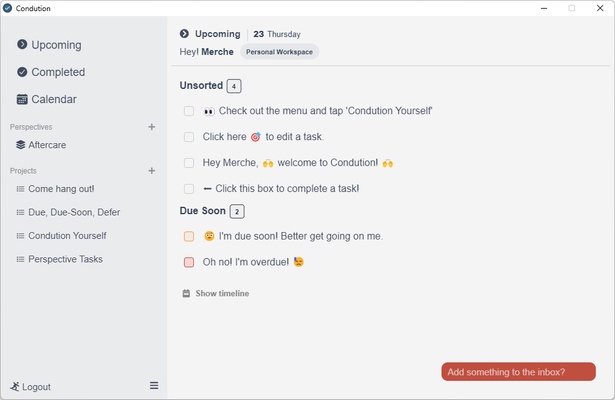Collapse the Due Soon section header
The width and height of the screenshot is (615, 400).
[203, 211]
